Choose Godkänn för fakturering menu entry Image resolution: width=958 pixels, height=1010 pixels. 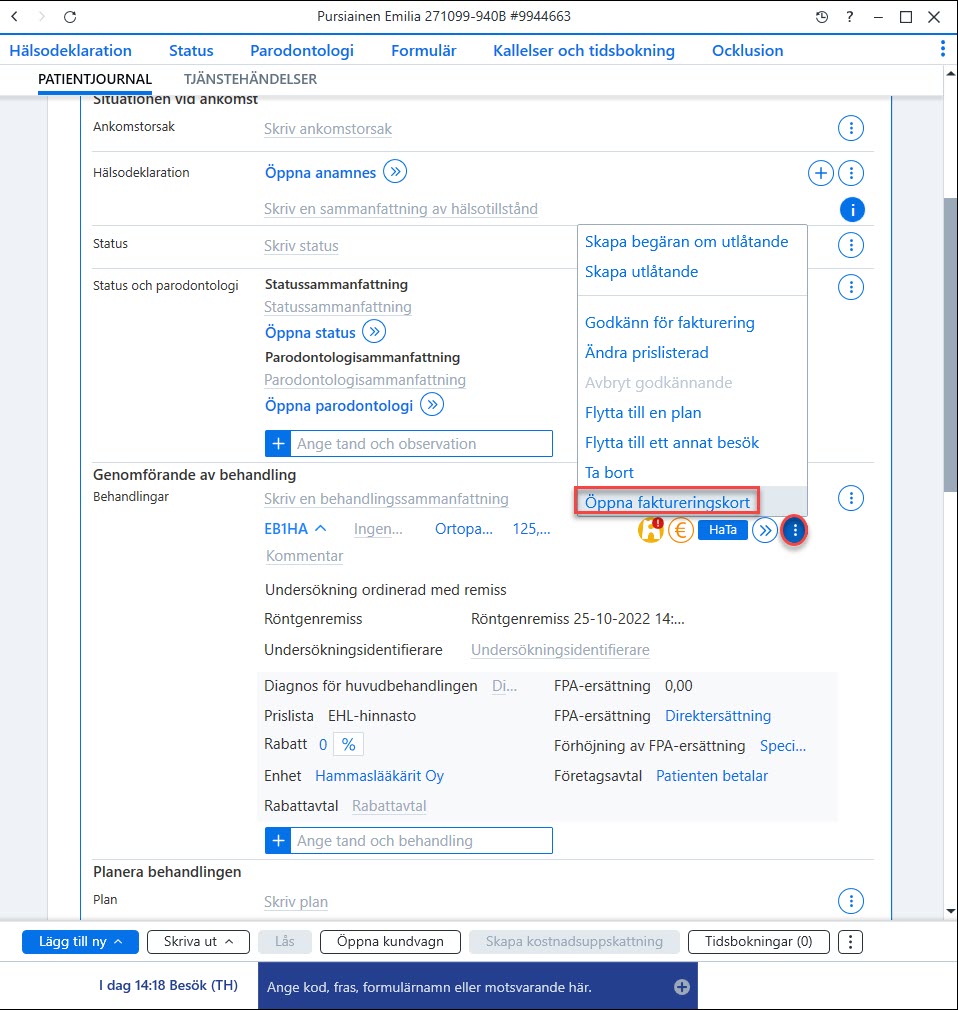click(669, 323)
